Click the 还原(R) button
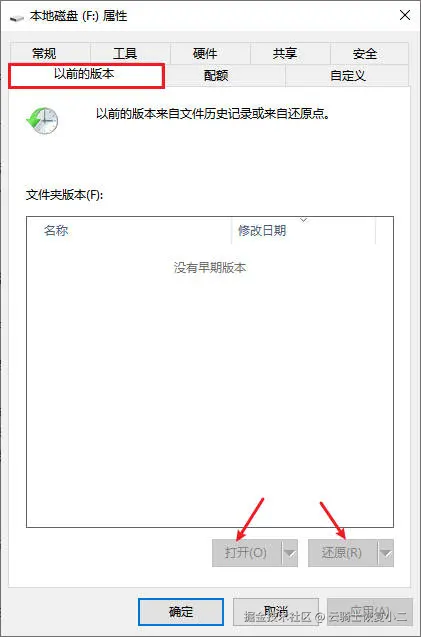The width and height of the screenshot is (421, 637). pos(343,553)
